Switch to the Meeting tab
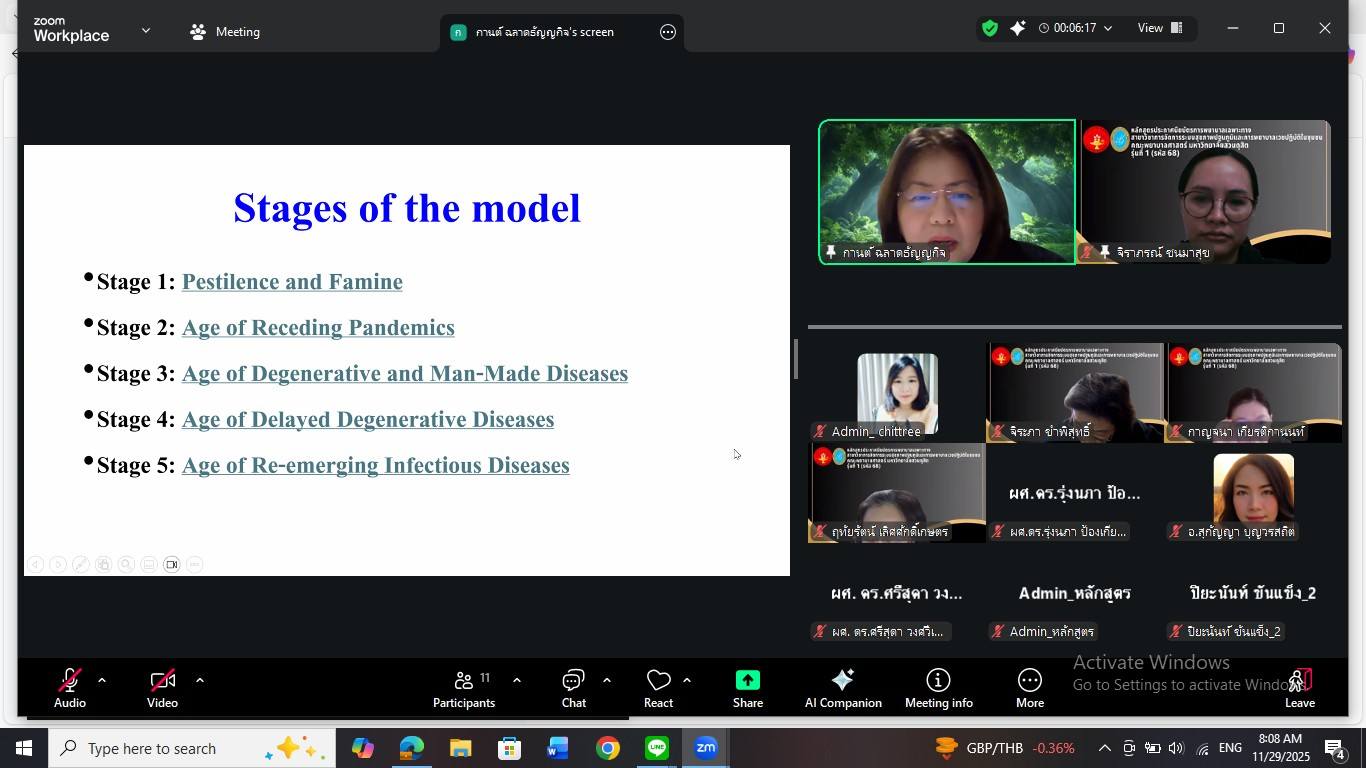Screen dimensions: 1366x768 point(226,32)
